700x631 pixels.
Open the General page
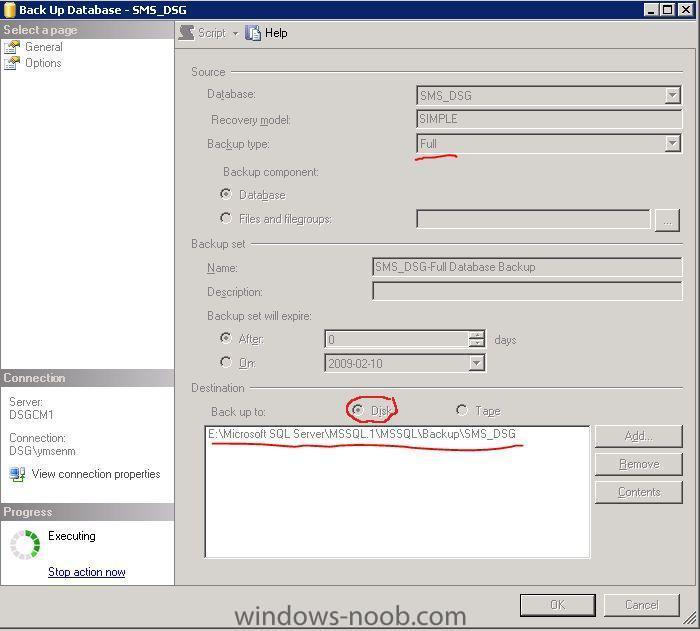pos(44,46)
